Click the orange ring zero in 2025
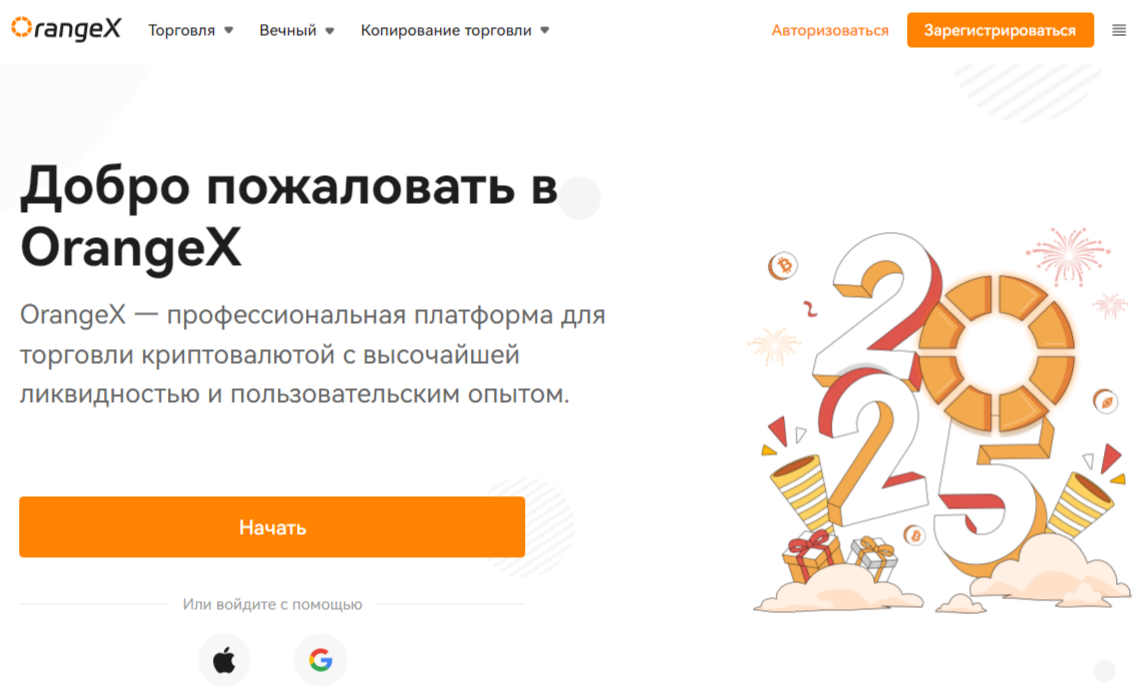Screen dimensions: 1147x698 (x=996, y=353)
